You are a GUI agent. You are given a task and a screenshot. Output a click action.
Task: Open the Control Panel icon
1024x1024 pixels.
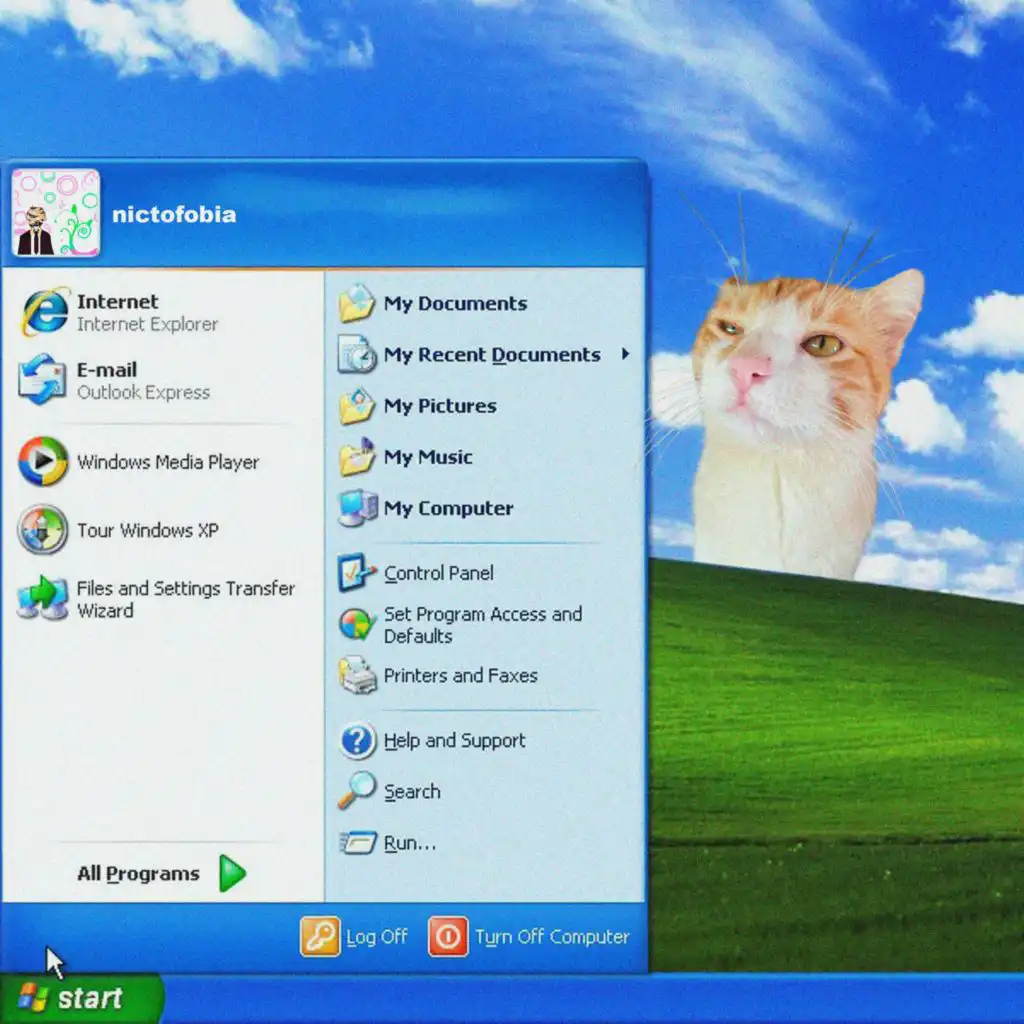357,573
